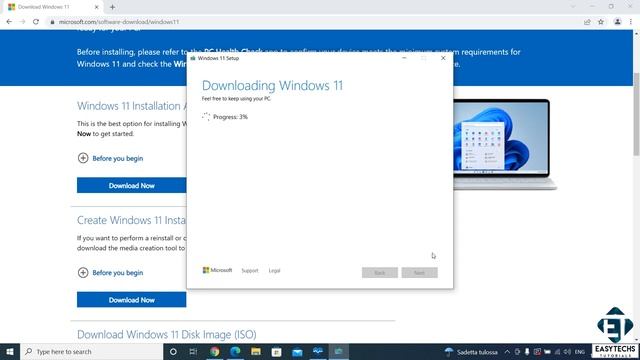Go back using the browser back arrow
Screen dimensions: 640x360
click(9, 22)
